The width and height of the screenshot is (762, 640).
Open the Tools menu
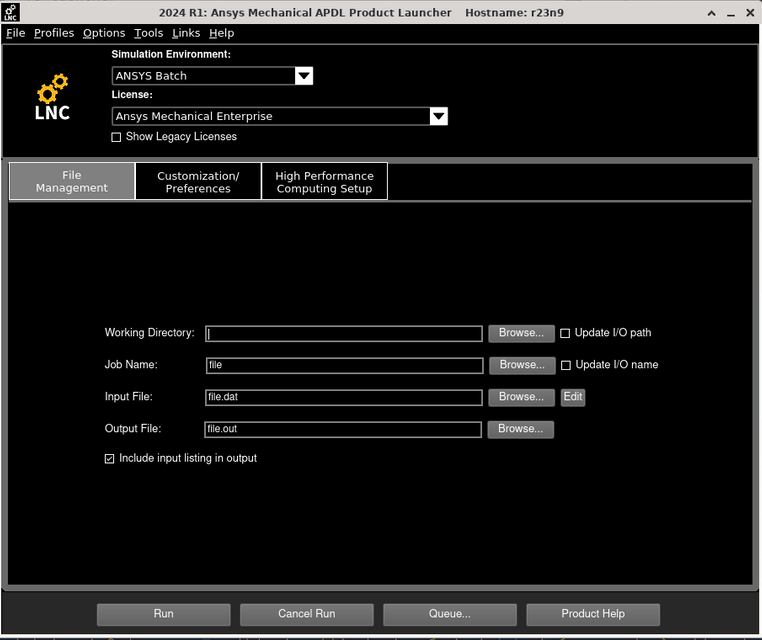point(148,33)
